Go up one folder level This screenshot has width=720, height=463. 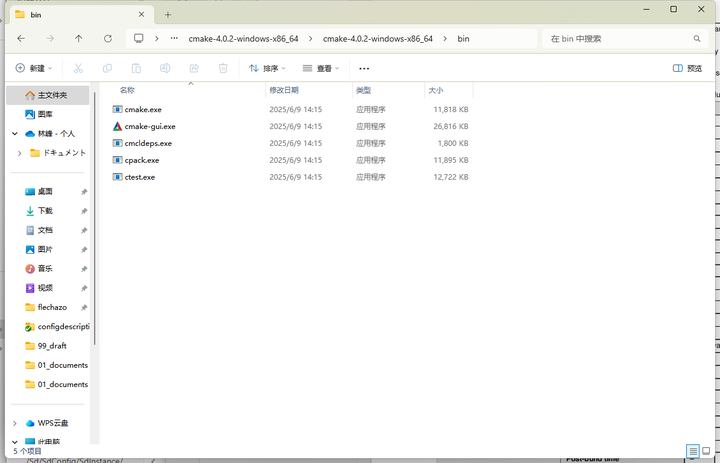79,39
